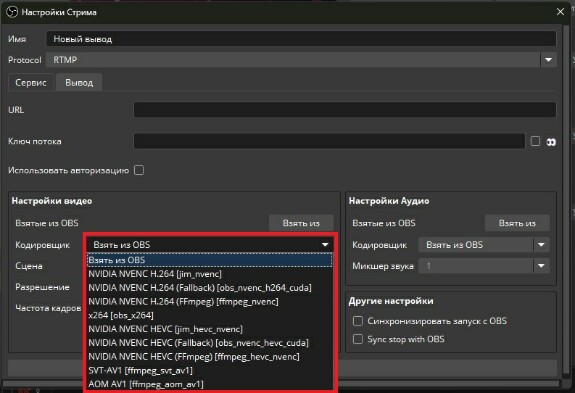Click the Разрешение label
Screen dimensions: 575x393
[x=42, y=287]
